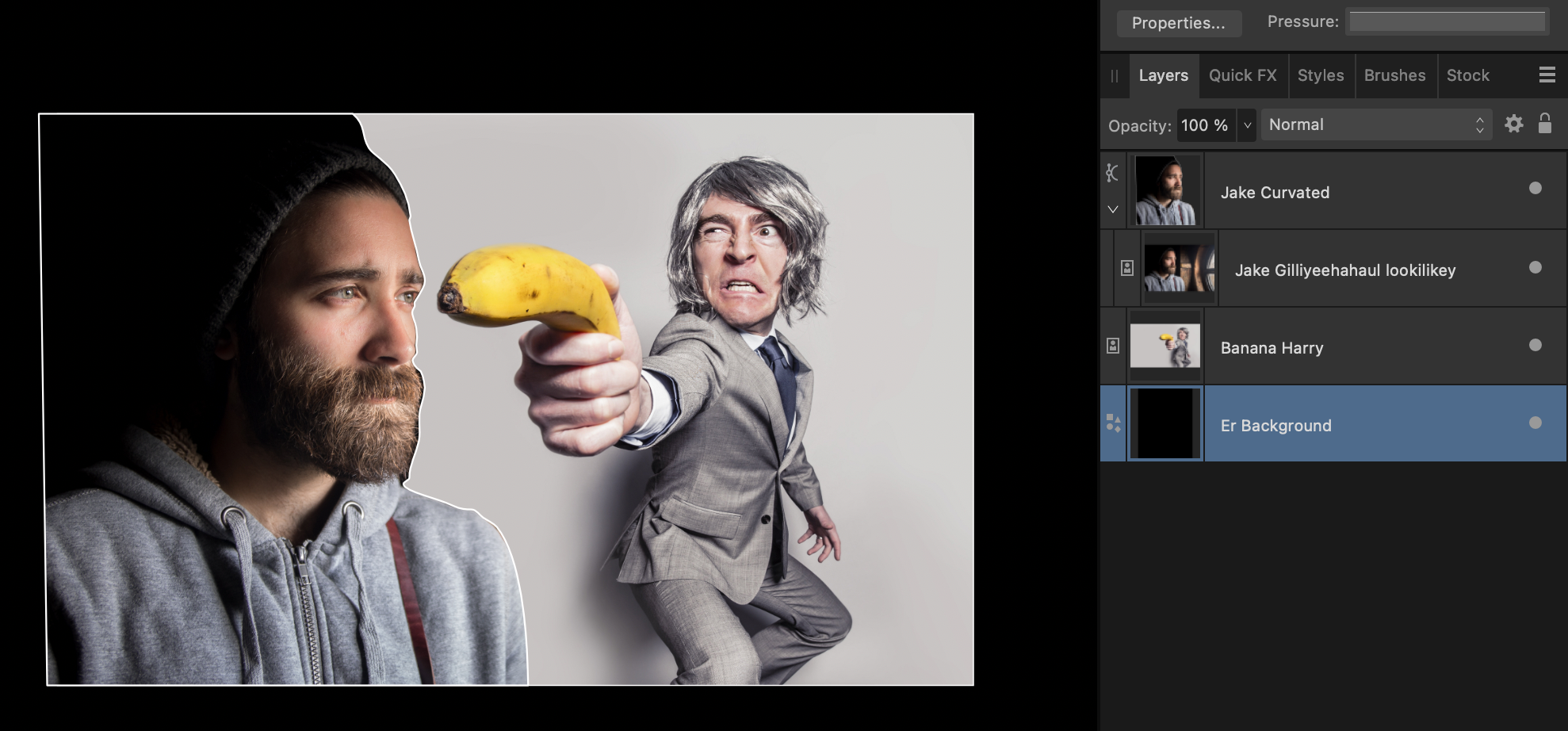Switch to the Stock tab
Viewport: 1568px width, 731px height.
click(1468, 75)
